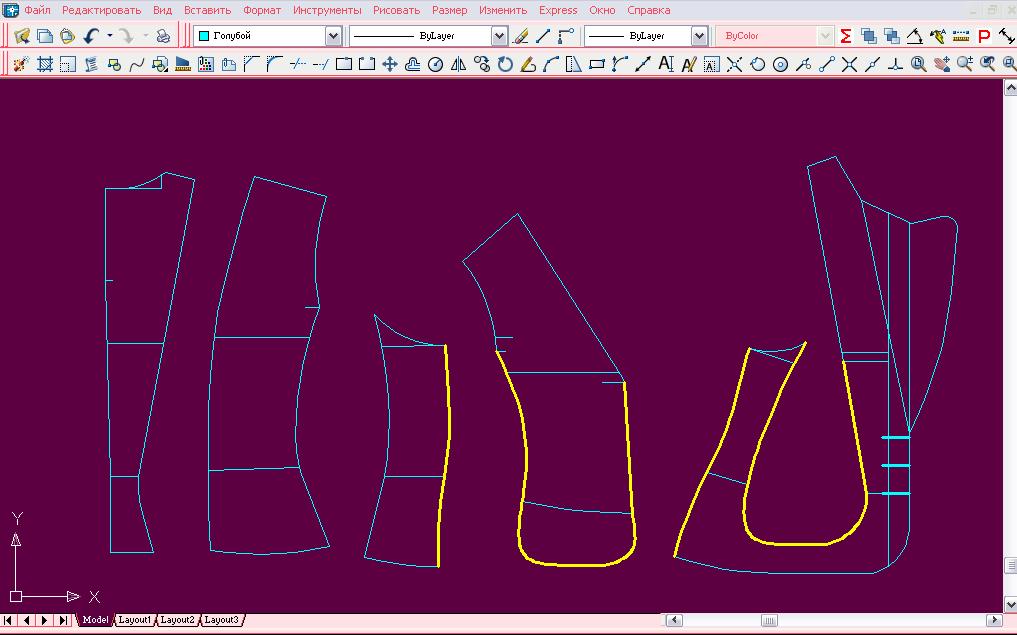Click the multiline text AI tool

[666, 65]
